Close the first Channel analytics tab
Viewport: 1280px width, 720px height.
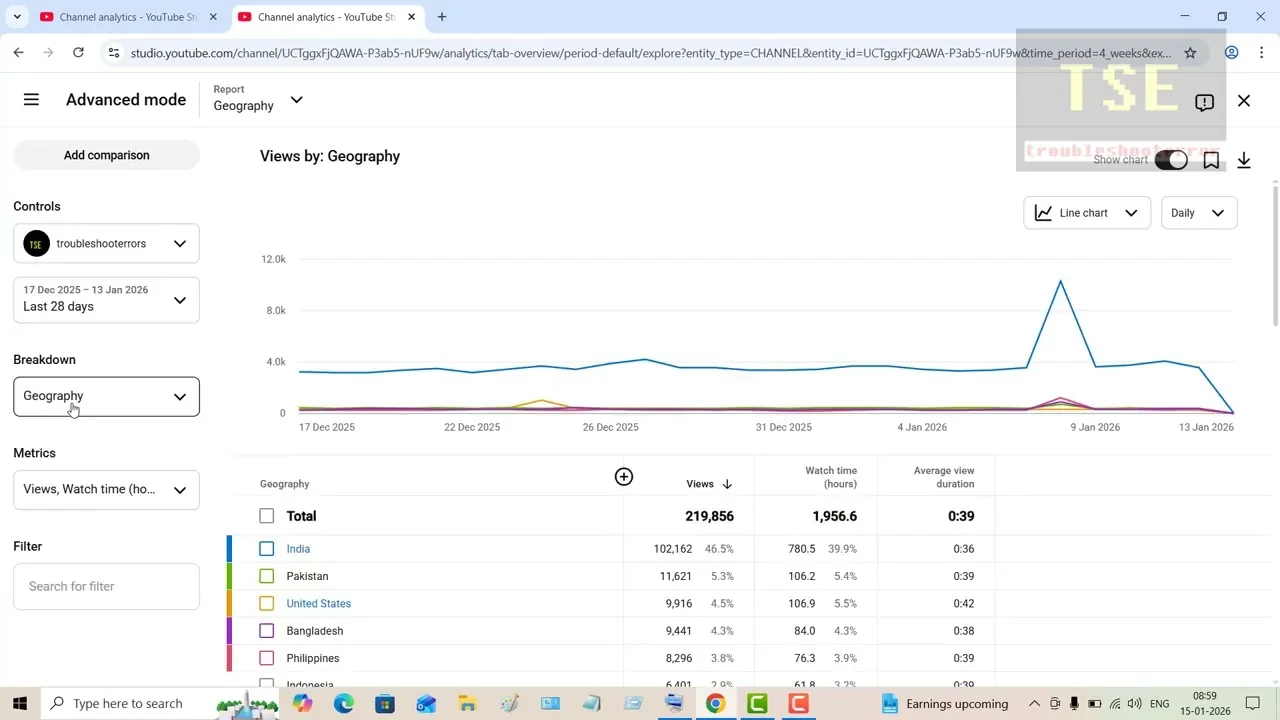click(213, 17)
